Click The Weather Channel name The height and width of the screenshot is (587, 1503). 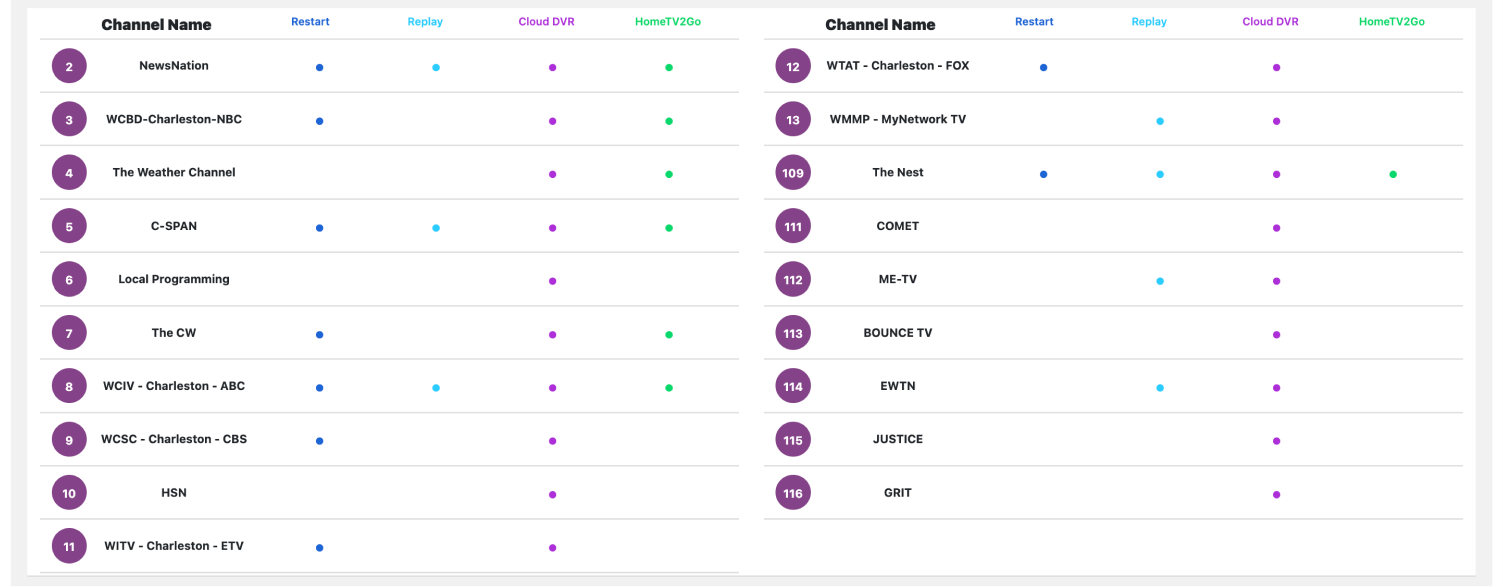coord(174,173)
